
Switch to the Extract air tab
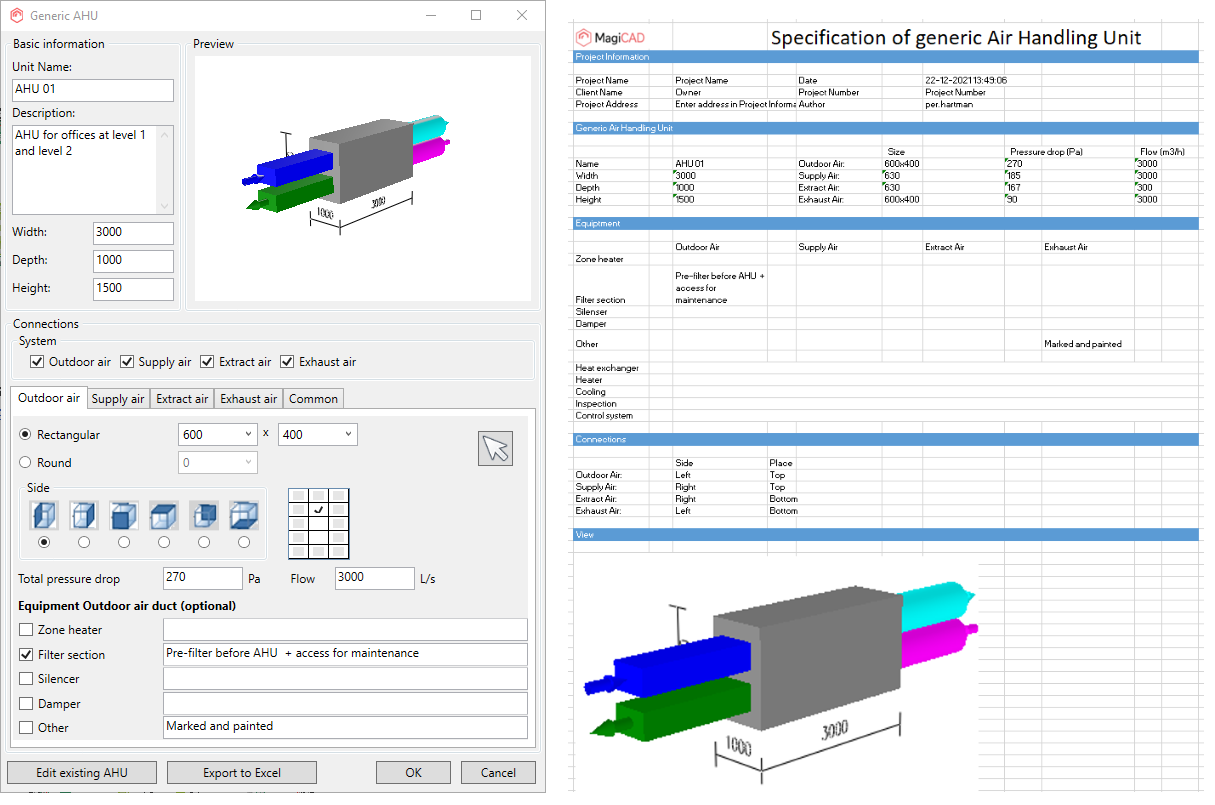tap(182, 399)
